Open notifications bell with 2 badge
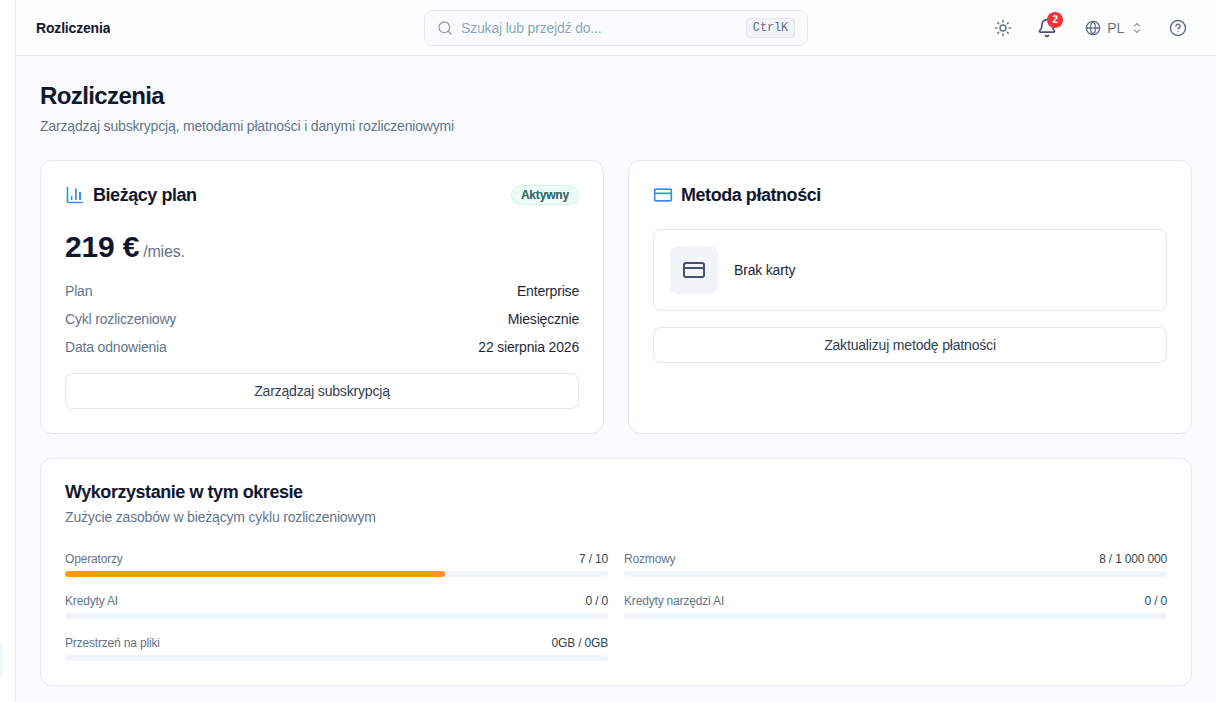The height and width of the screenshot is (702, 1216). [x=1047, y=28]
